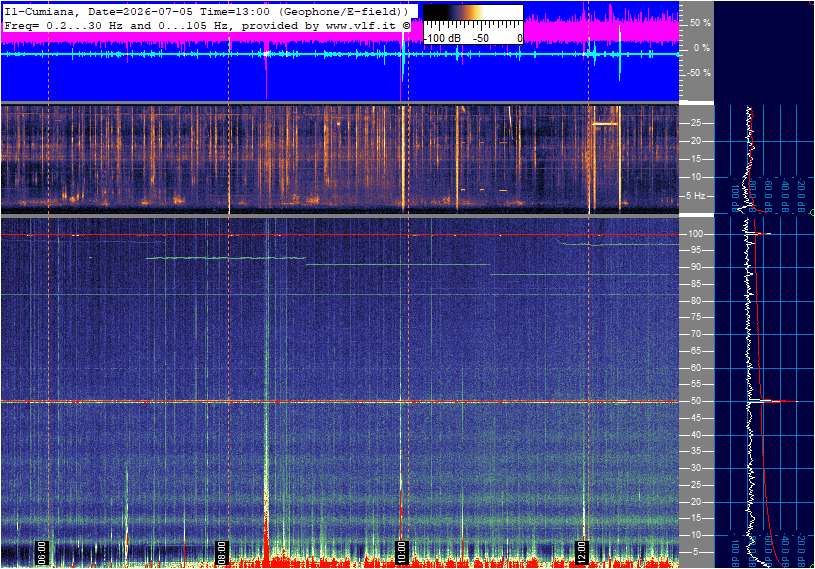Click the '60' tick on the E-field frequency axis
This screenshot has height=569, width=815.
(695, 368)
